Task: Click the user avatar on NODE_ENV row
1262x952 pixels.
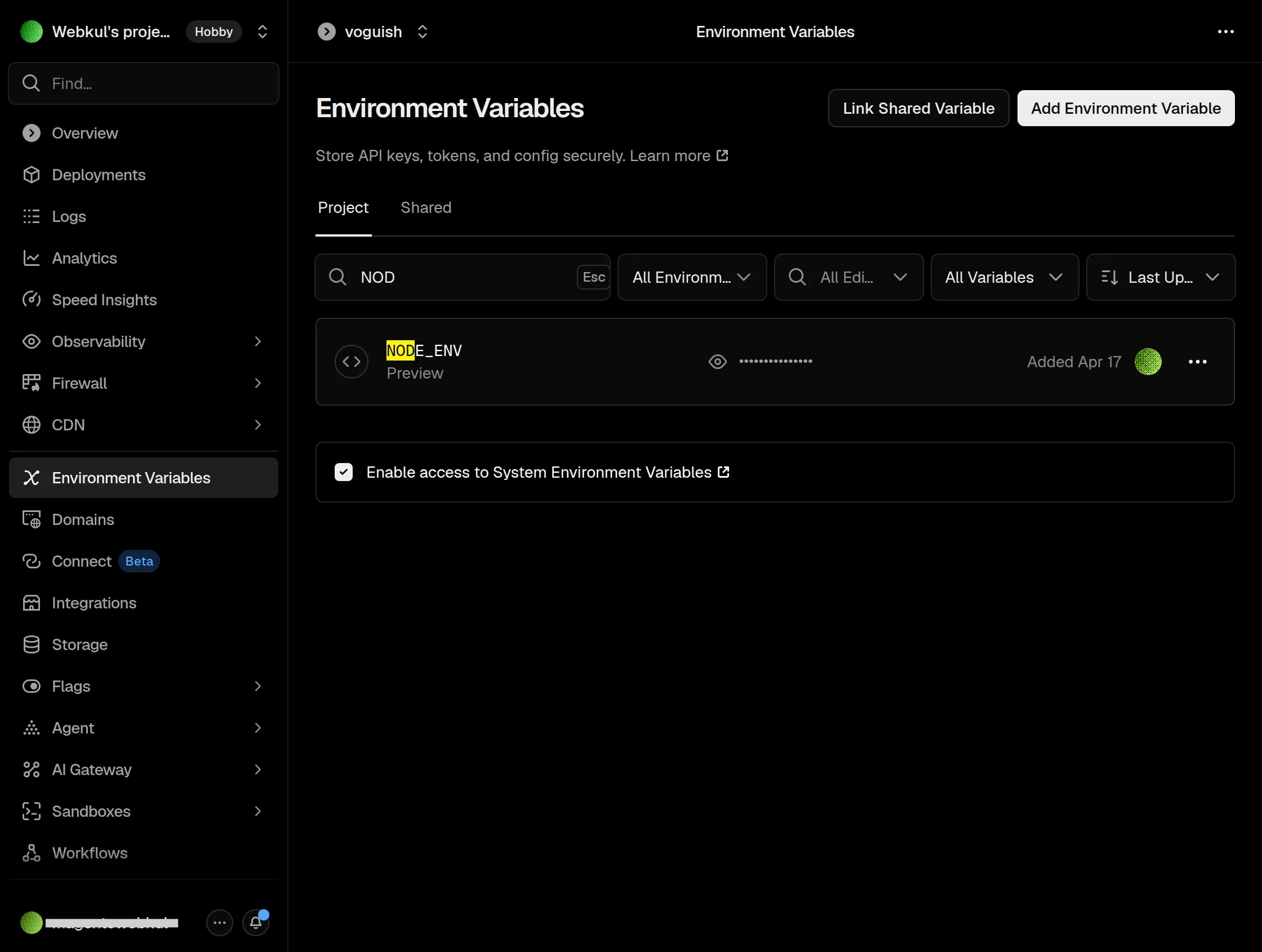Action: pyautogui.click(x=1147, y=362)
